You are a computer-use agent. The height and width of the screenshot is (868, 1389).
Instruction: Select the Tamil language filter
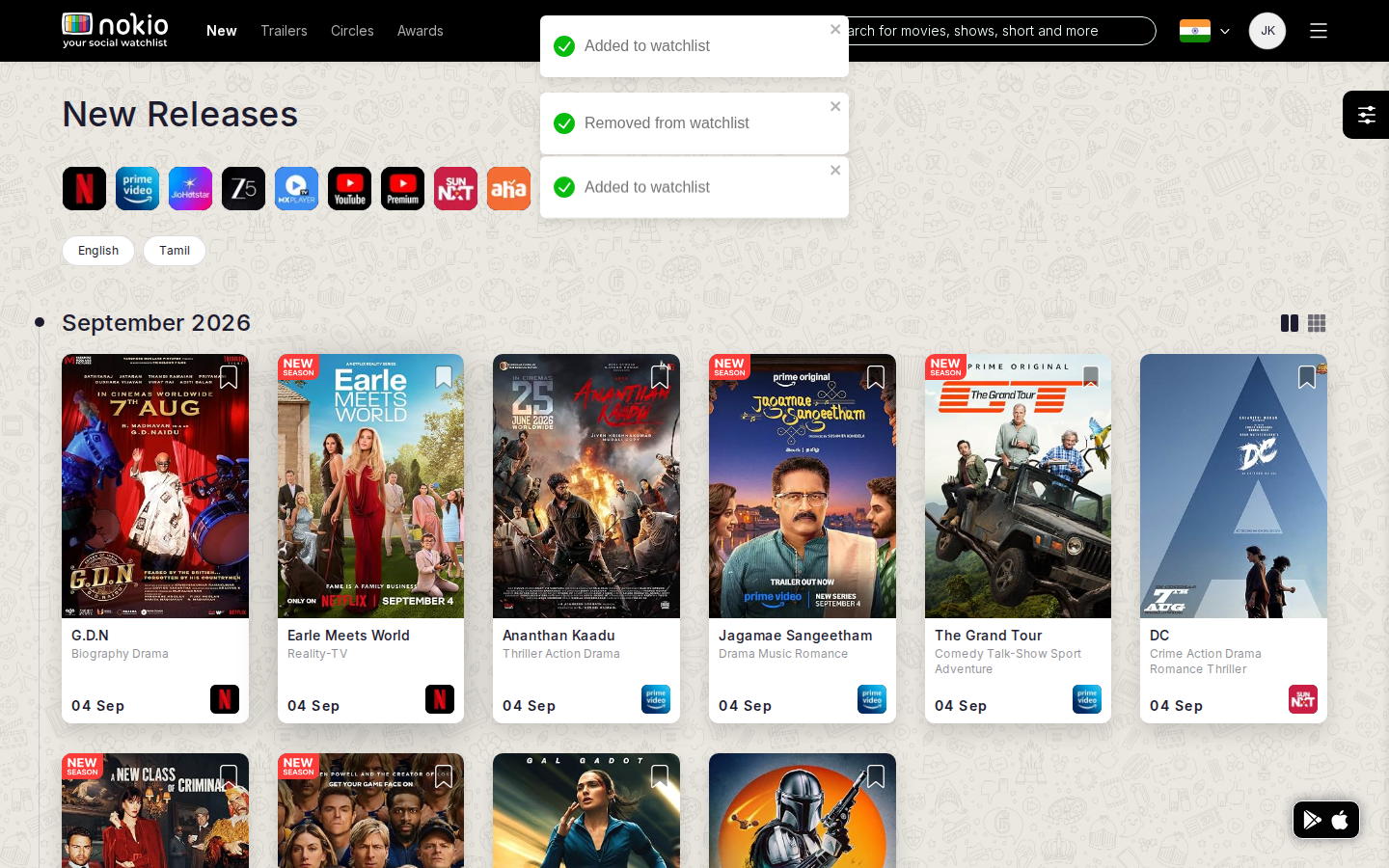point(175,251)
